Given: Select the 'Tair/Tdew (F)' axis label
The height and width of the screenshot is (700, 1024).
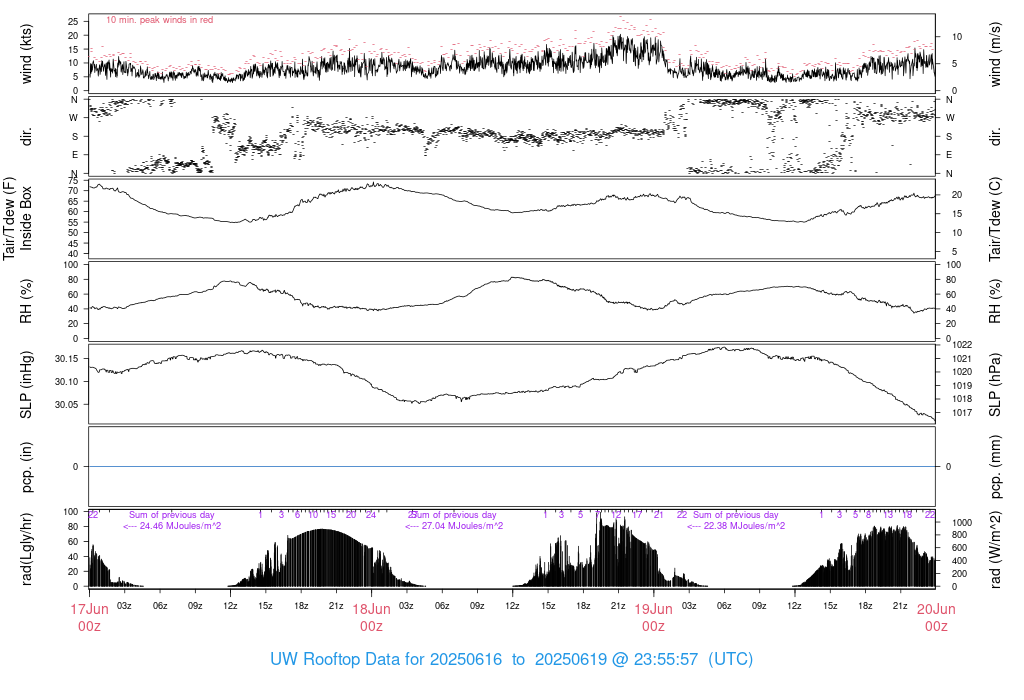Looking at the screenshot, I should [9, 218].
